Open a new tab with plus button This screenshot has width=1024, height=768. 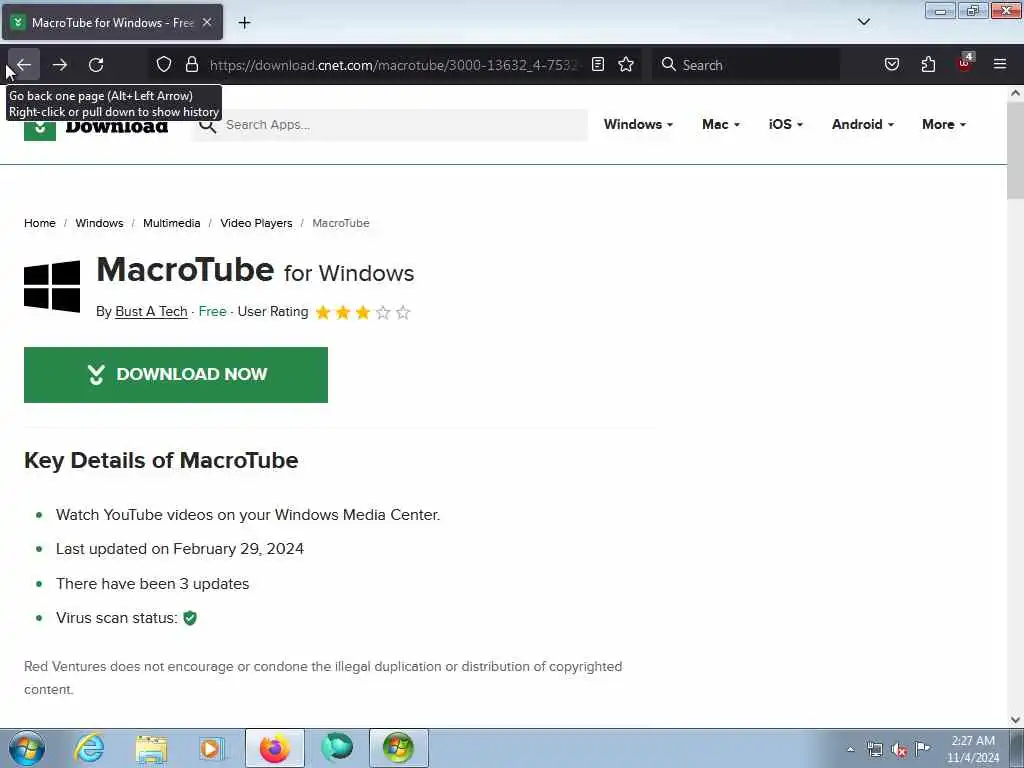(x=244, y=23)
